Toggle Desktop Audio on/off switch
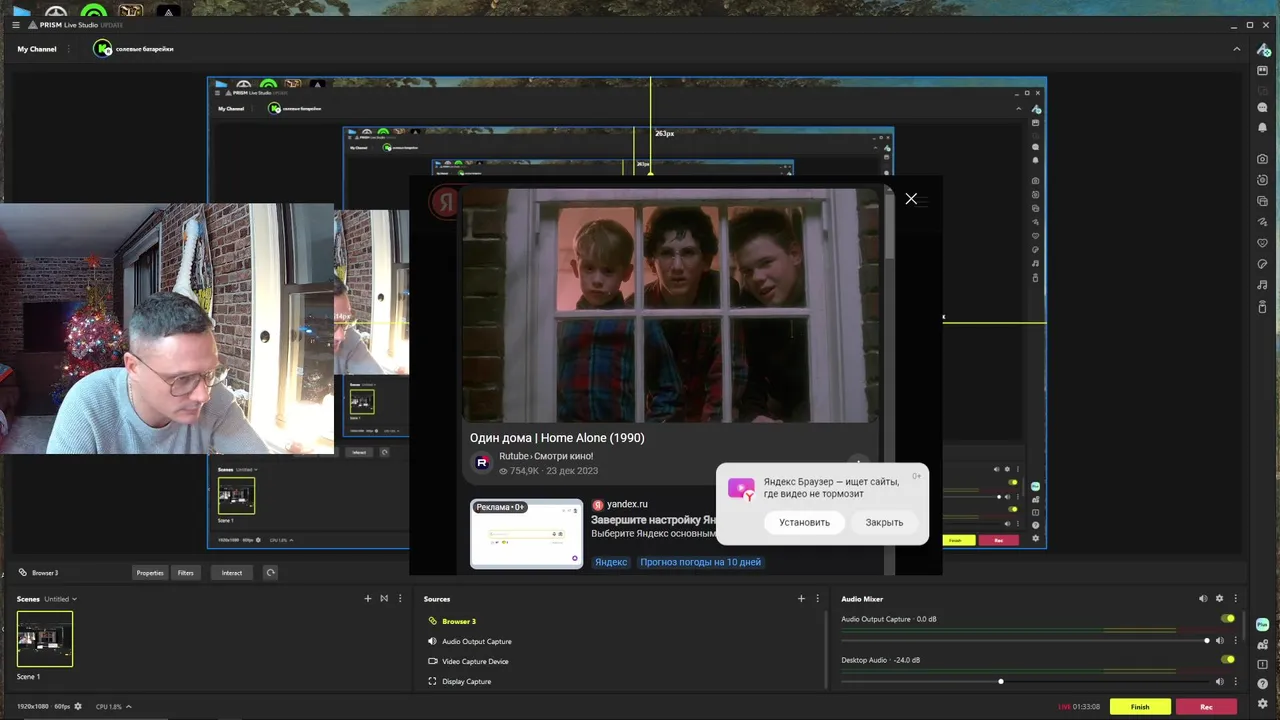 (x=1228, y=660)
